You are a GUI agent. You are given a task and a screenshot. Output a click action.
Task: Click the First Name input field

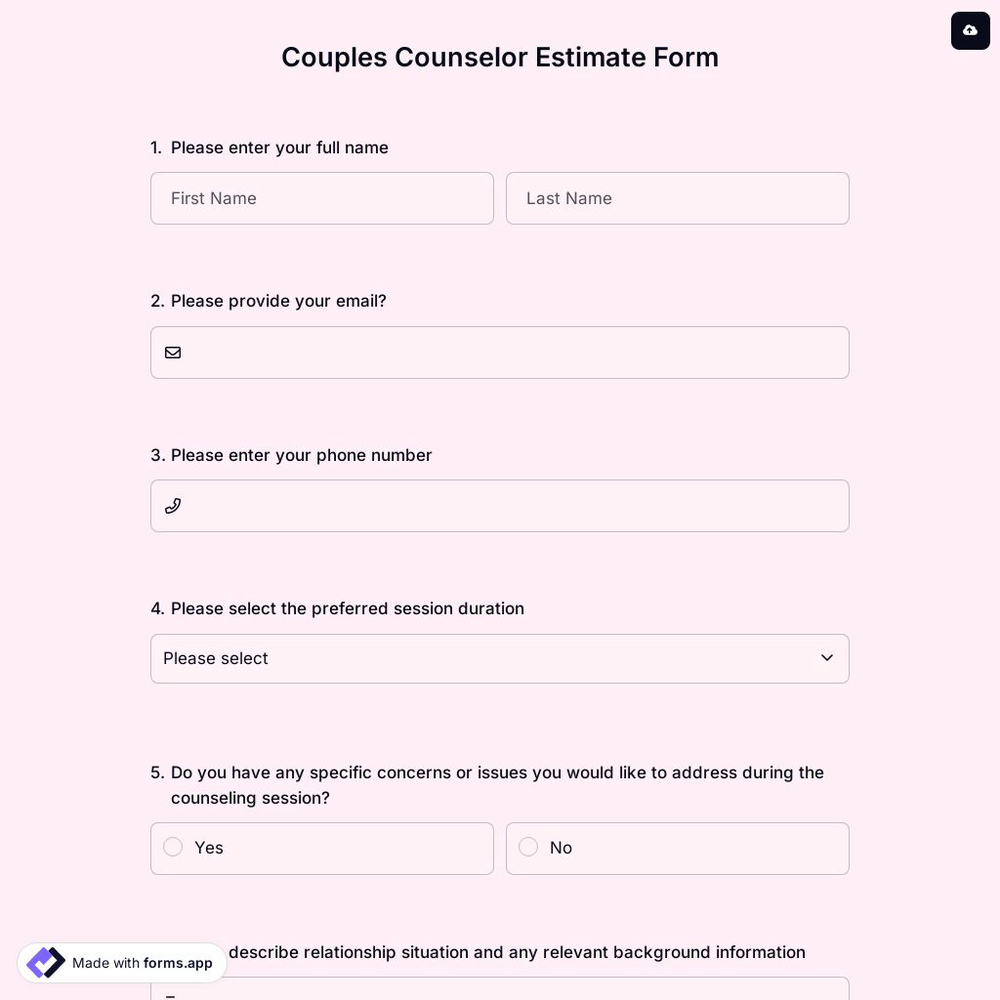tap(322, 198)
